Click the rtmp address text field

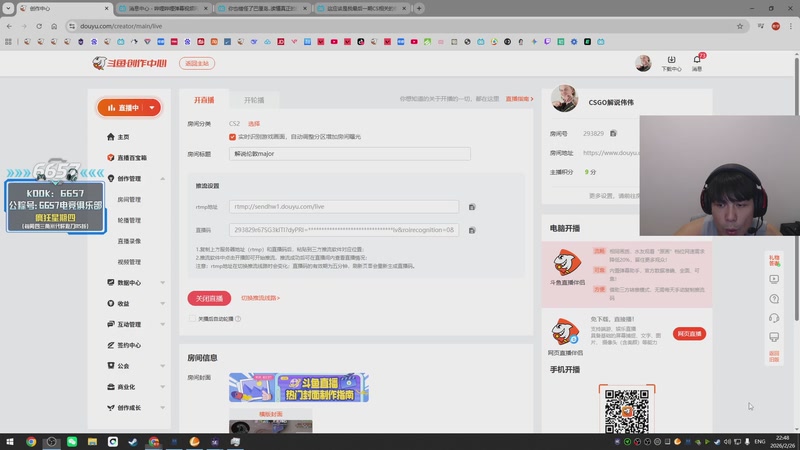tap(344, 207)
